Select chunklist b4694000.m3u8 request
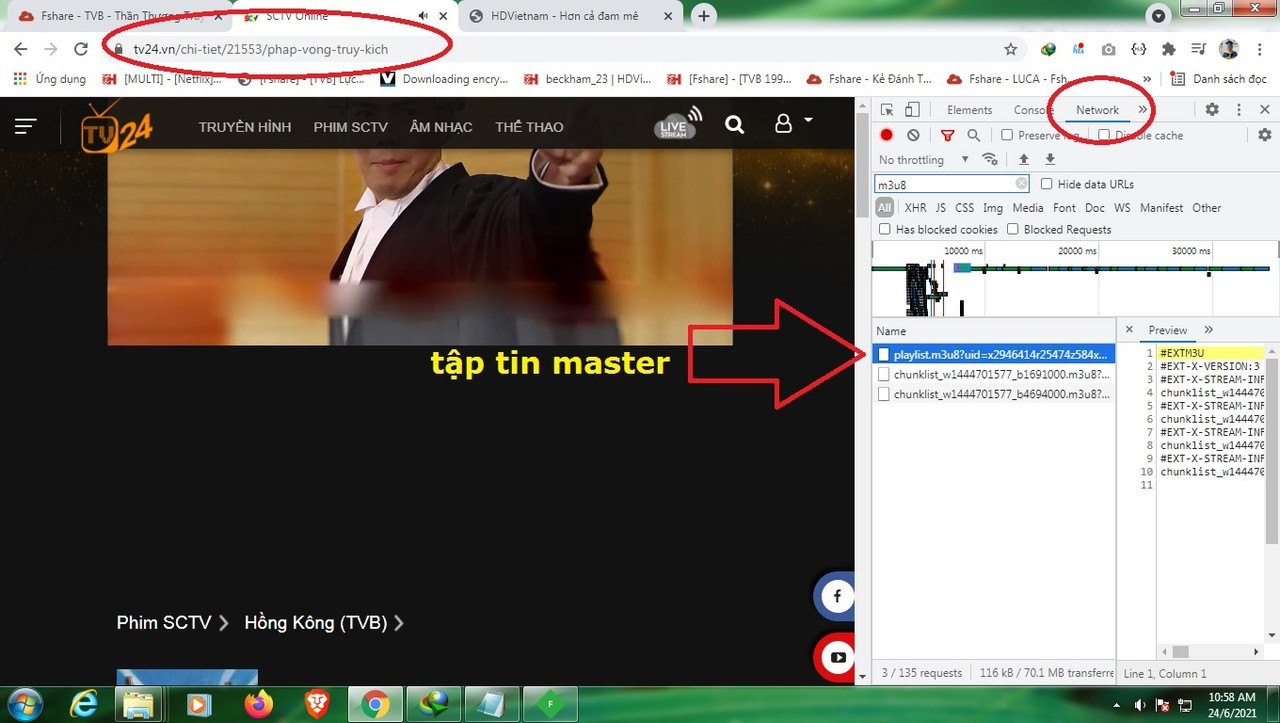1280x723 pixels. click(993, 394)
